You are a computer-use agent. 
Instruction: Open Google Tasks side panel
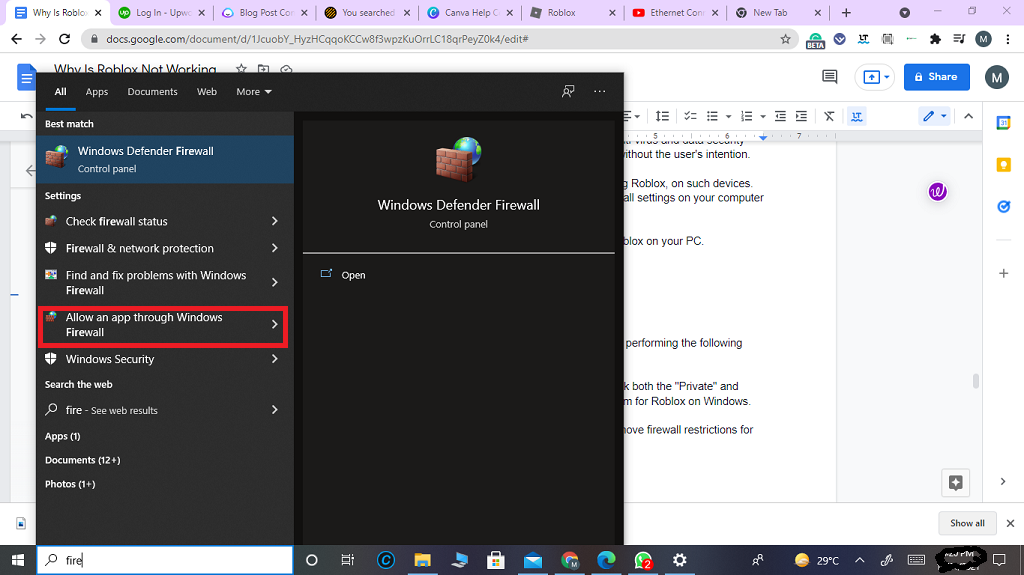[x=1003, y=206]
